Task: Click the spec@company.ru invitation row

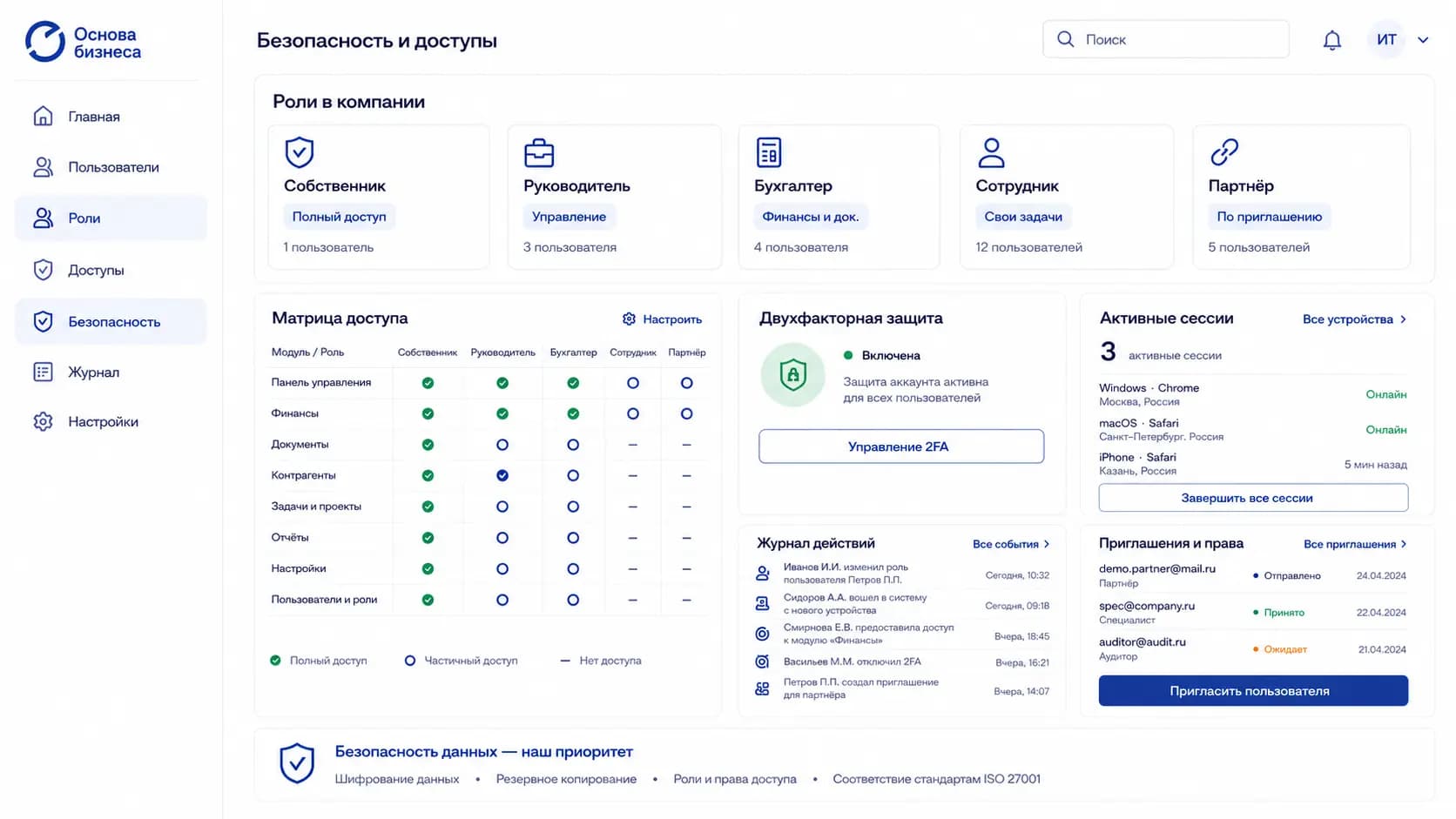Action: (1252, 612)
